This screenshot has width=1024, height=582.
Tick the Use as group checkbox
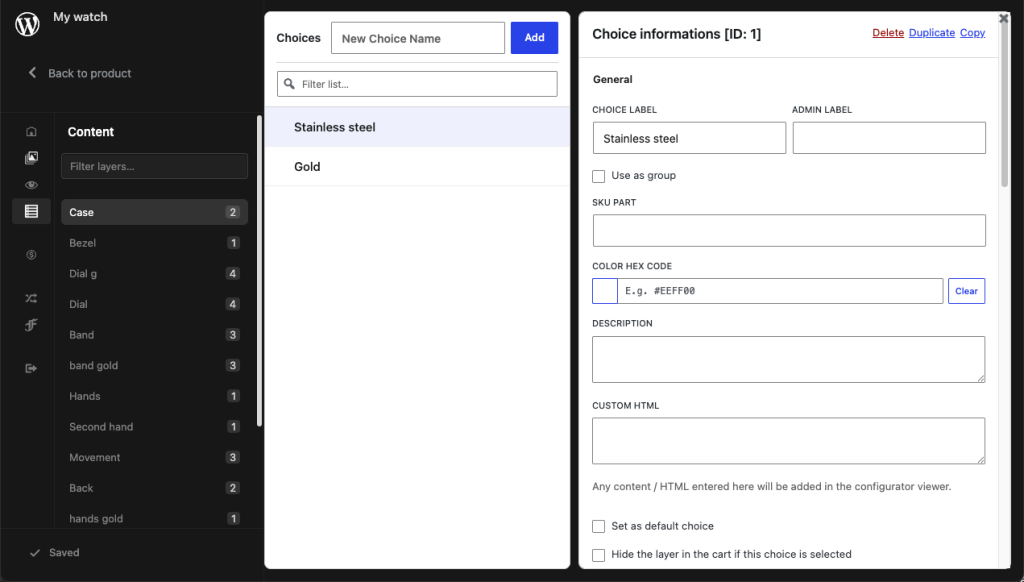coord(598,176)
